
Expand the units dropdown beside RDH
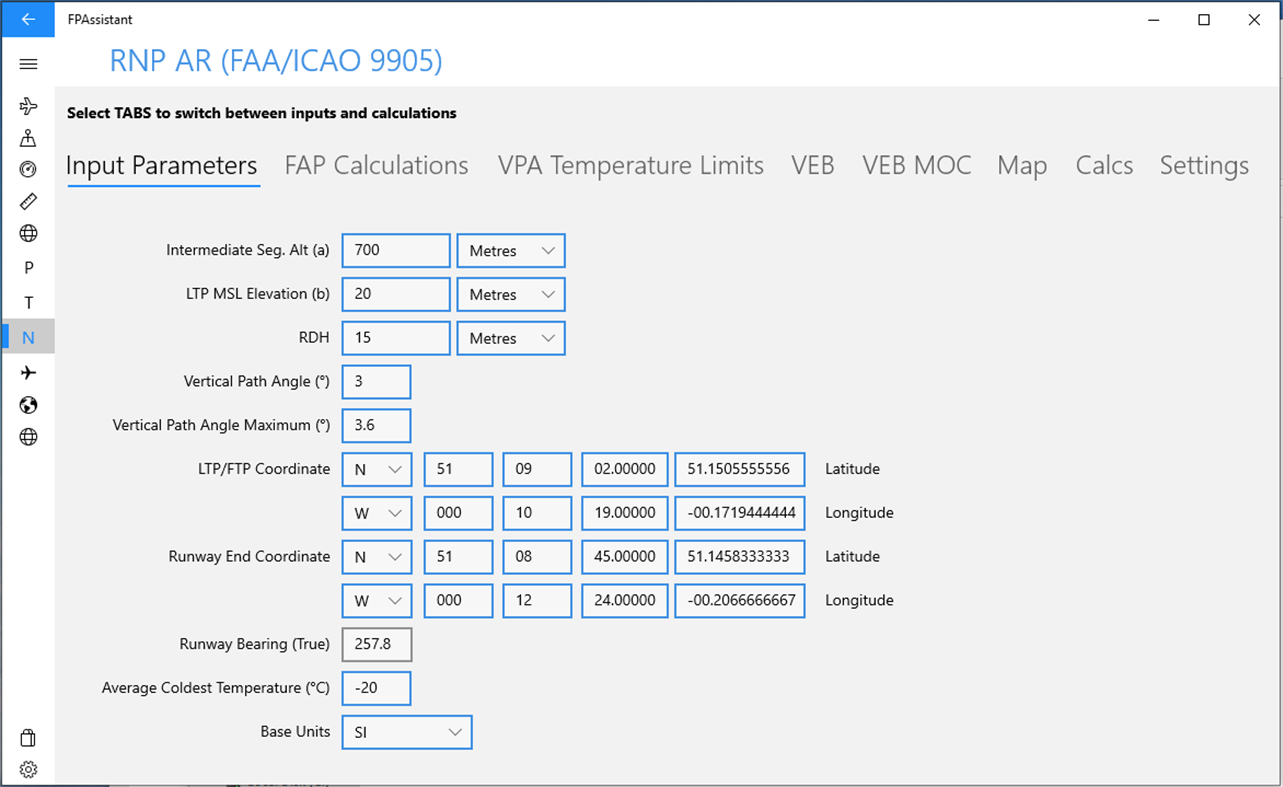(x=510, y=338)
